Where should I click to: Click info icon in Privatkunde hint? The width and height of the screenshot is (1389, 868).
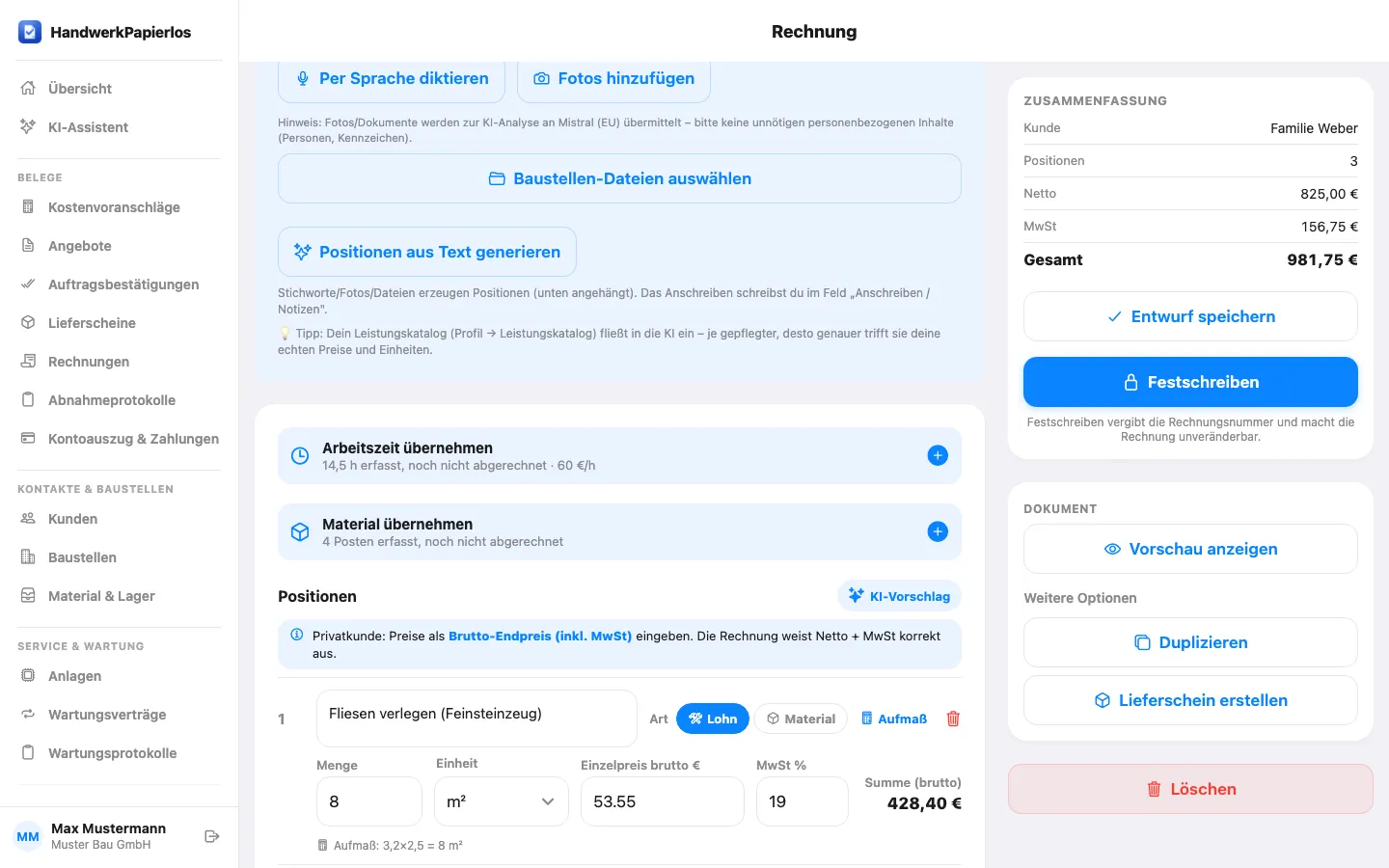click(297, 636)
